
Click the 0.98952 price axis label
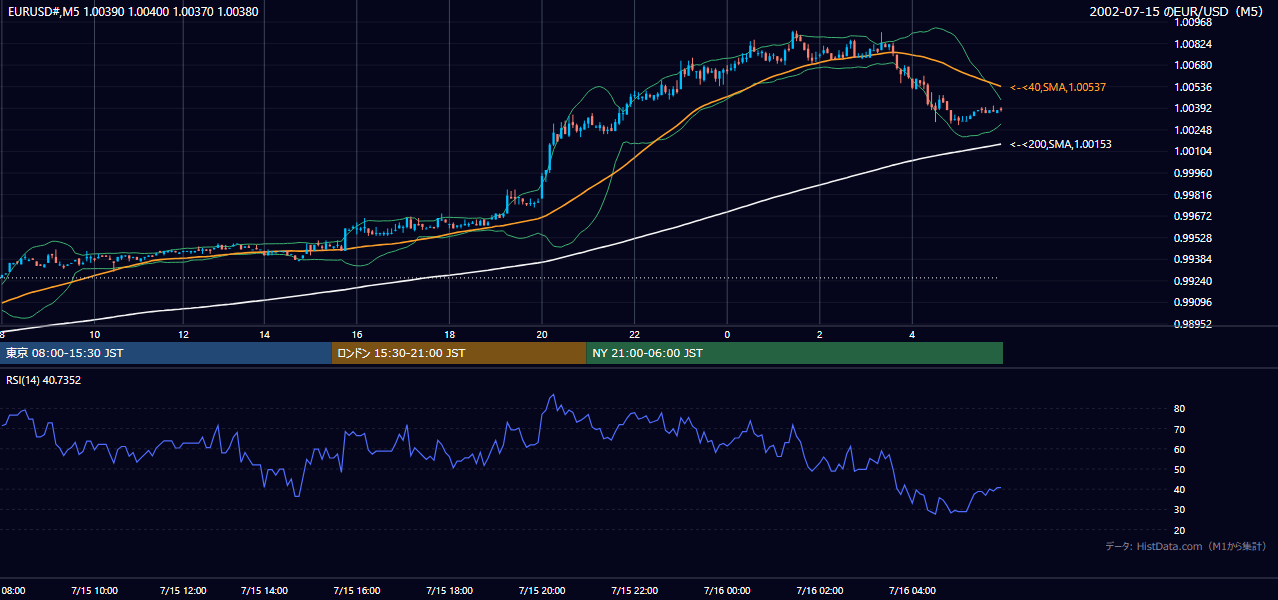(x=1193, y=324)
